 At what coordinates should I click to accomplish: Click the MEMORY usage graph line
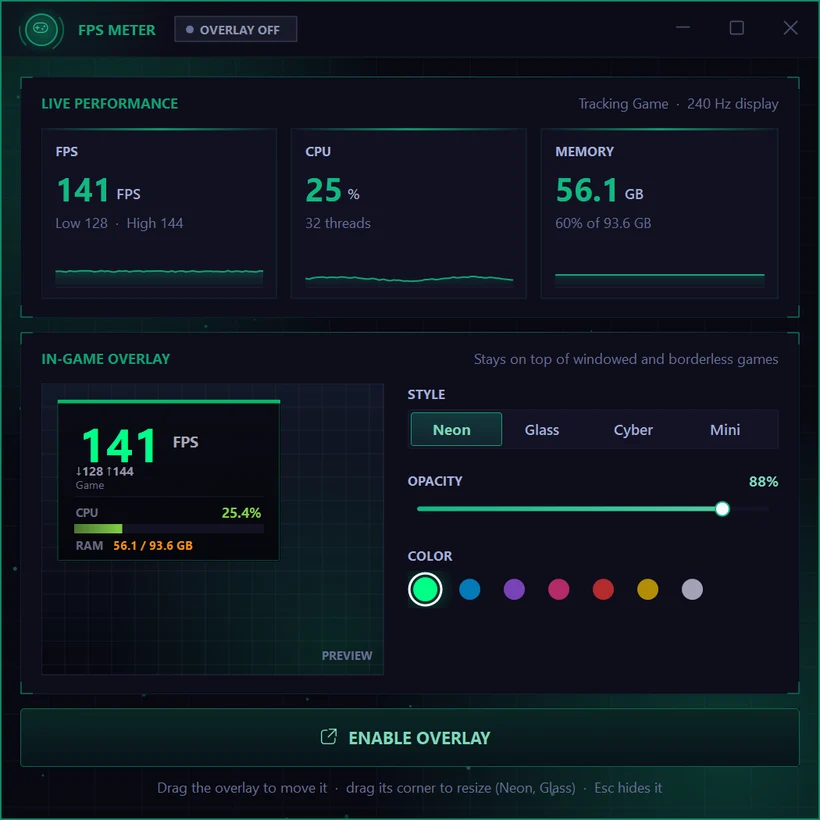tap(659, 279)
